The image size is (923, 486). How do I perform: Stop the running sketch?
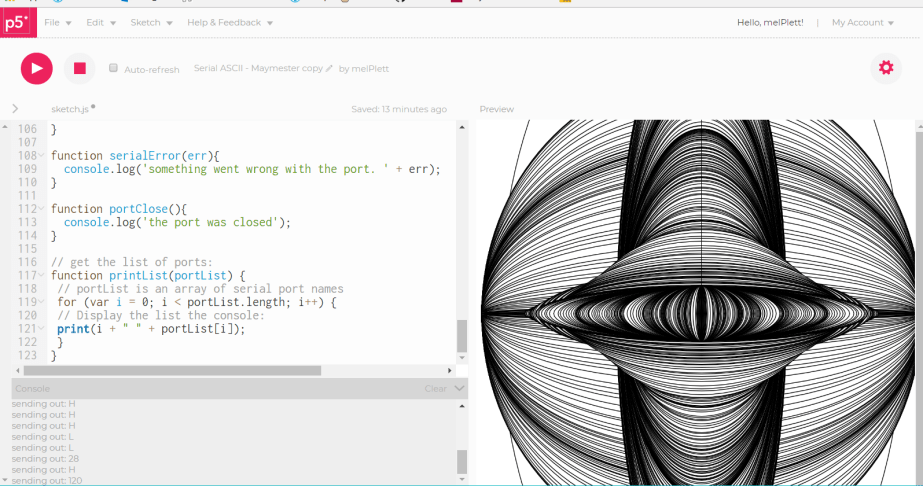pos(80,68)
